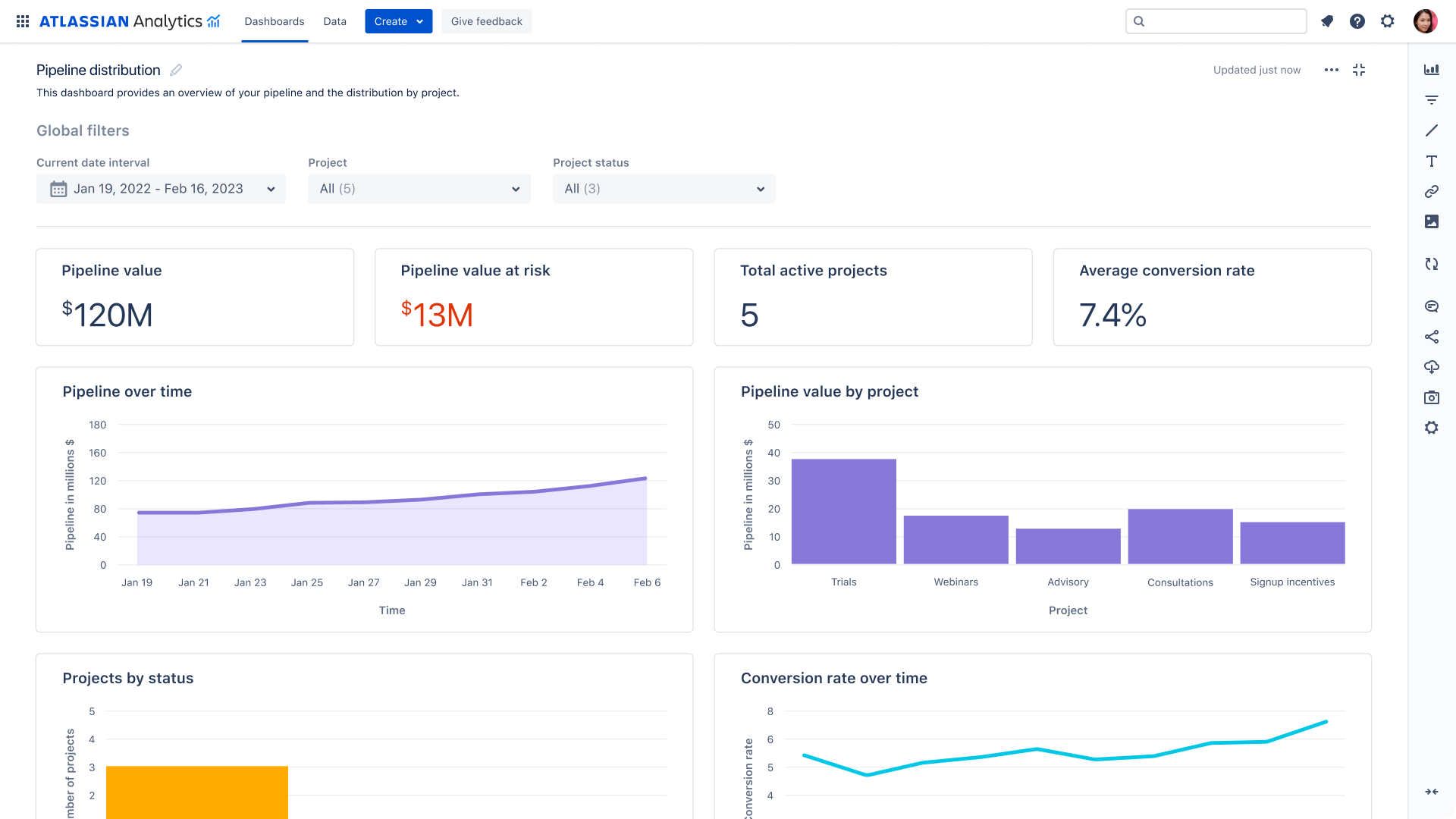Expand the Current date interval dropdown
The height and width of the screenshot is (819, 1456).
(161, 189)
